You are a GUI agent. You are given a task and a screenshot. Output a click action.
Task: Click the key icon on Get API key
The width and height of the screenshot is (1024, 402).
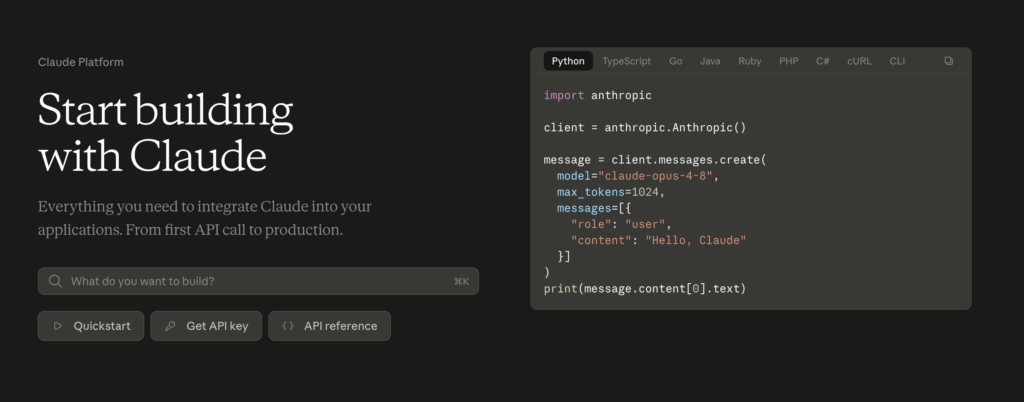pos(170,326)
